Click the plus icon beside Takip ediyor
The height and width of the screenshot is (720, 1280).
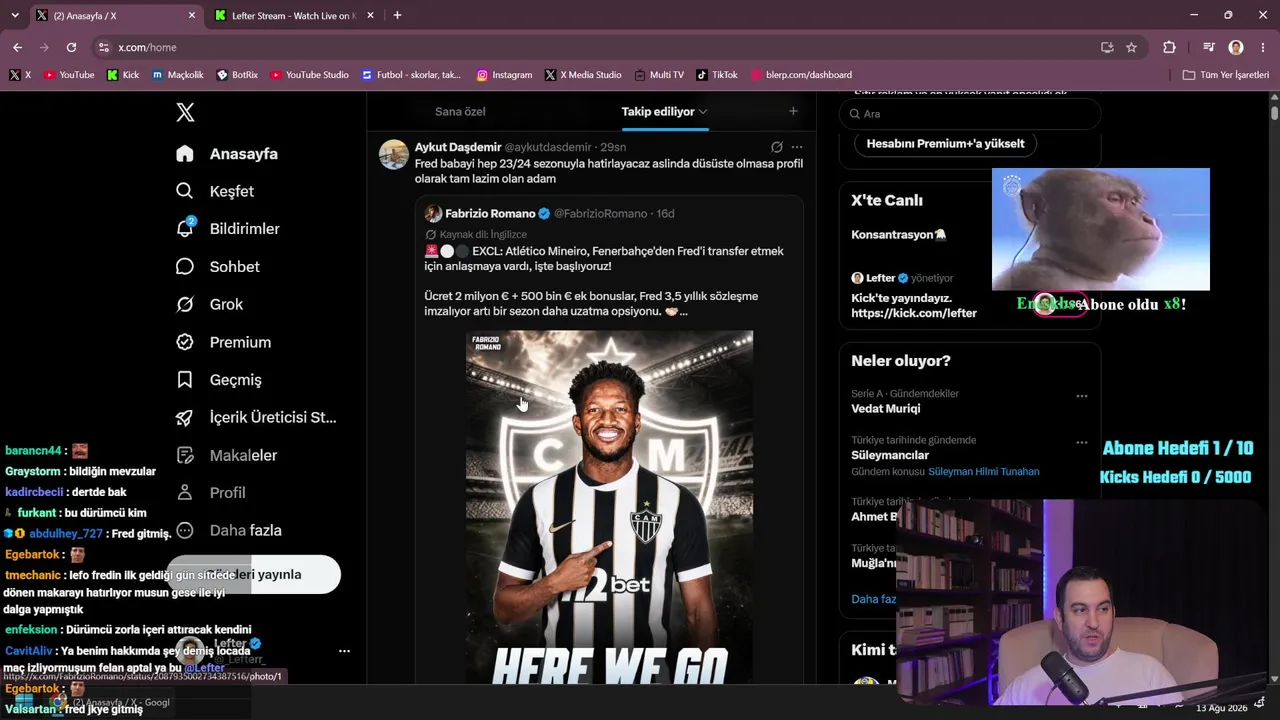coord(793,112)
